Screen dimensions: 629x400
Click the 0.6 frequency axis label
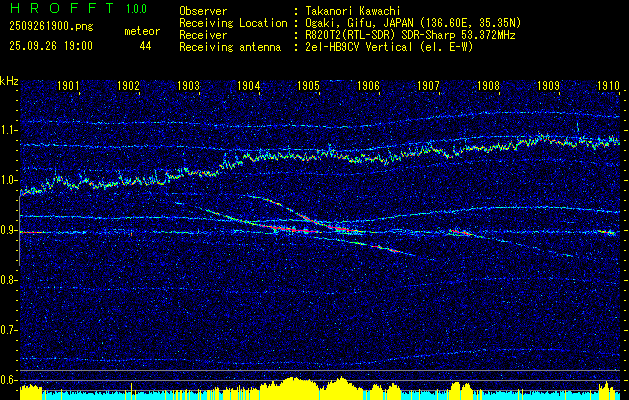(9, 380)
